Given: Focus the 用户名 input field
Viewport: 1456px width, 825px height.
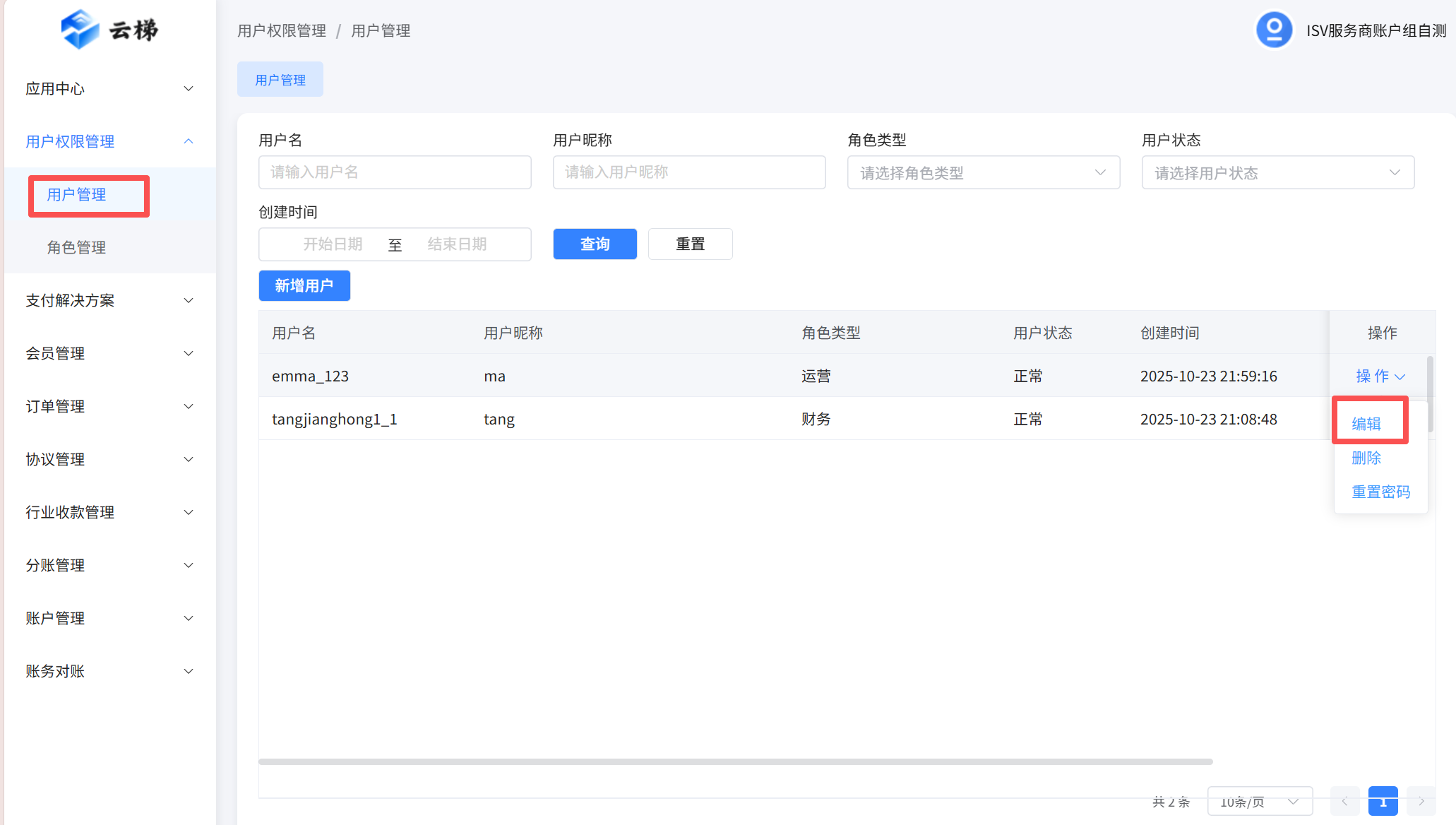Looking at the screenshot, I should (395, 172).
